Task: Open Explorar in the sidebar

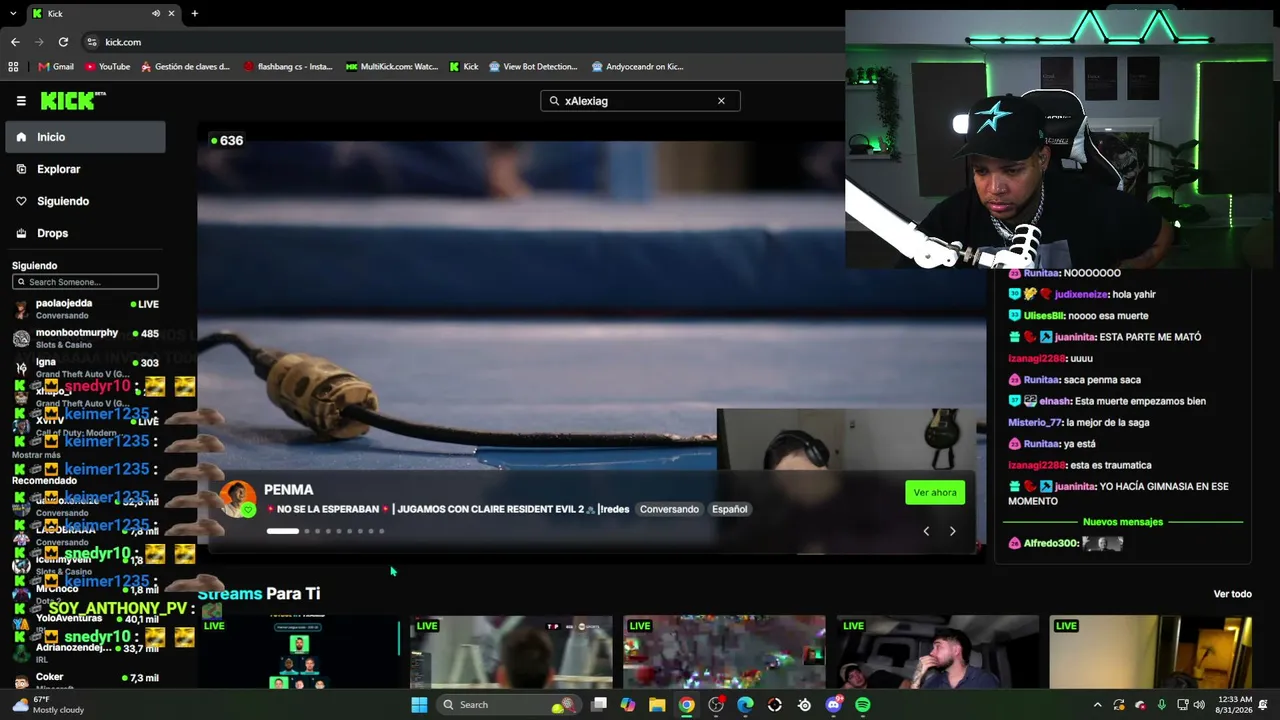Action: coord(85,169)
